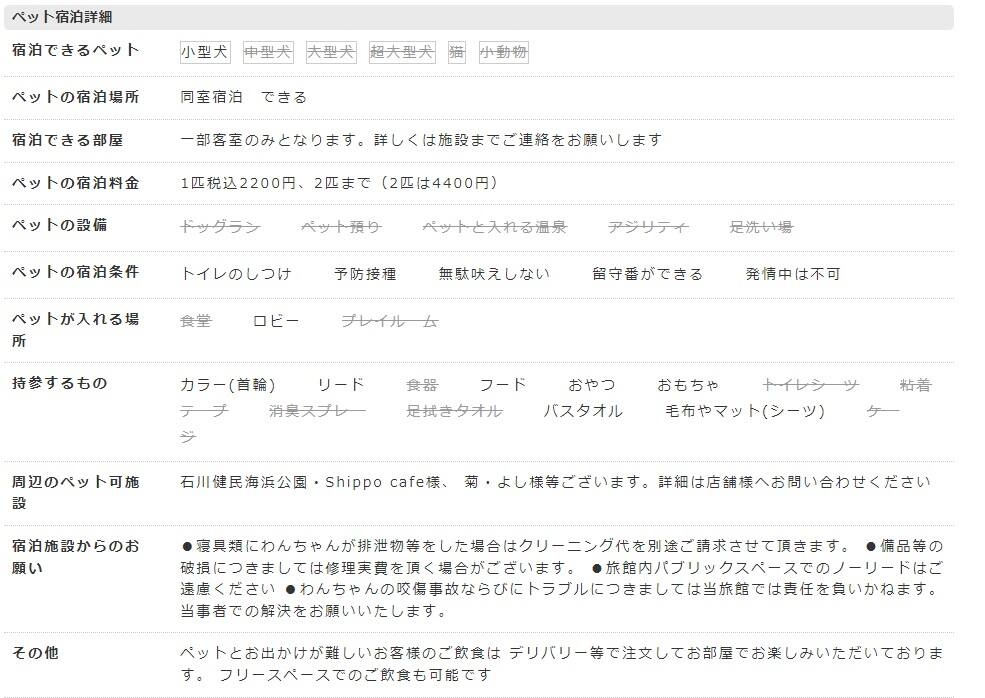Click the リード item
The width and height of the screenshot is (985, 698).
click(x=341, y=384)
